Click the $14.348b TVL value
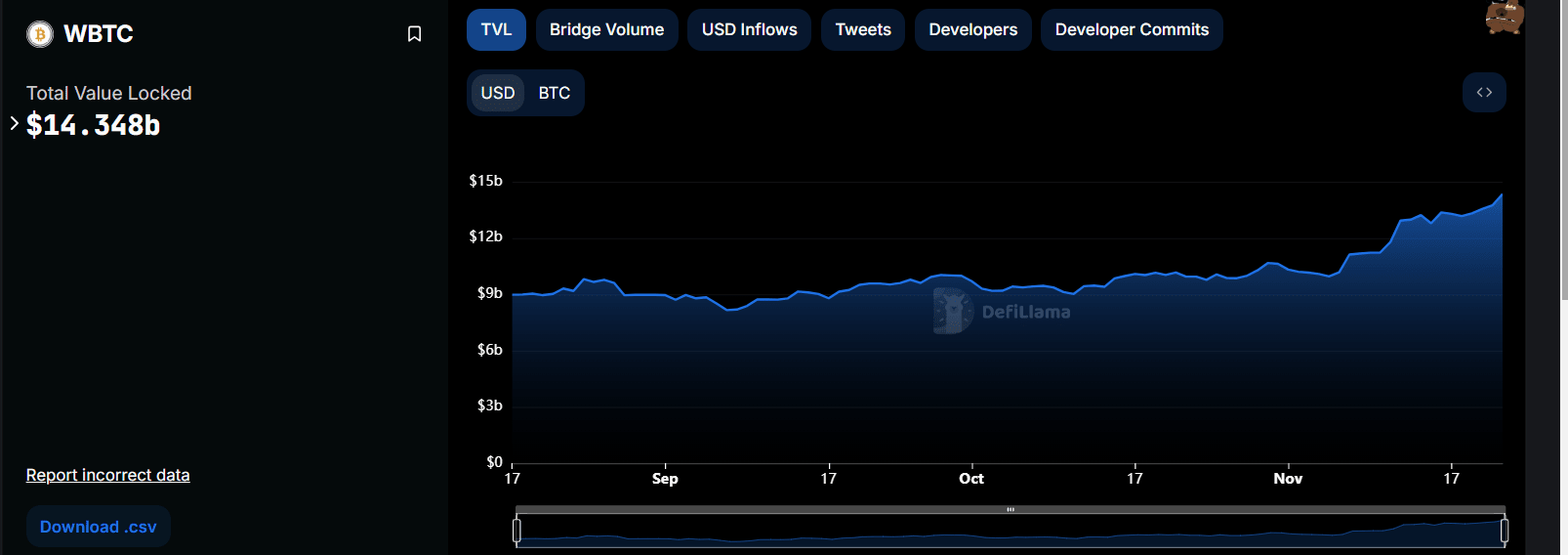 (x=93, y=125)
